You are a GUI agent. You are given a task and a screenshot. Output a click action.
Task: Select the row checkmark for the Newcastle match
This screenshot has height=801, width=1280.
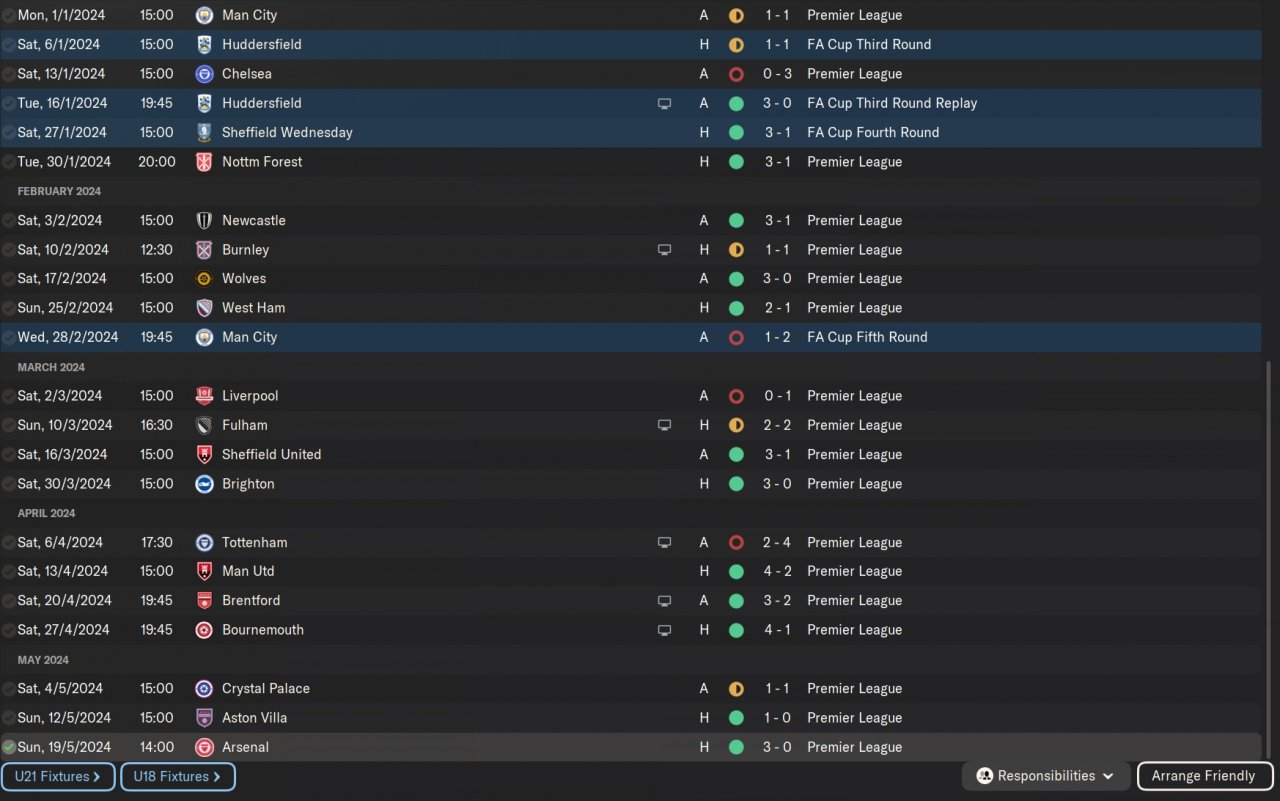[x=9, y=221]
